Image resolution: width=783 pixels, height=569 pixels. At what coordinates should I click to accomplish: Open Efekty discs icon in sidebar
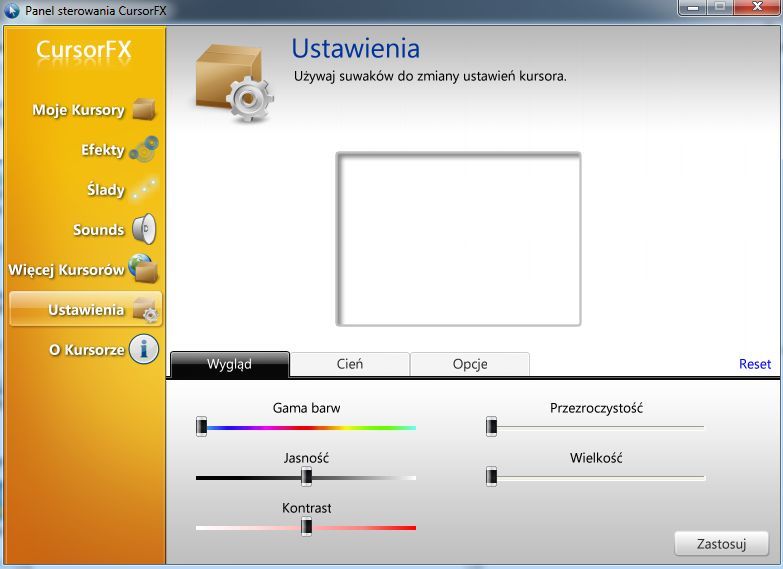[144, 149]
